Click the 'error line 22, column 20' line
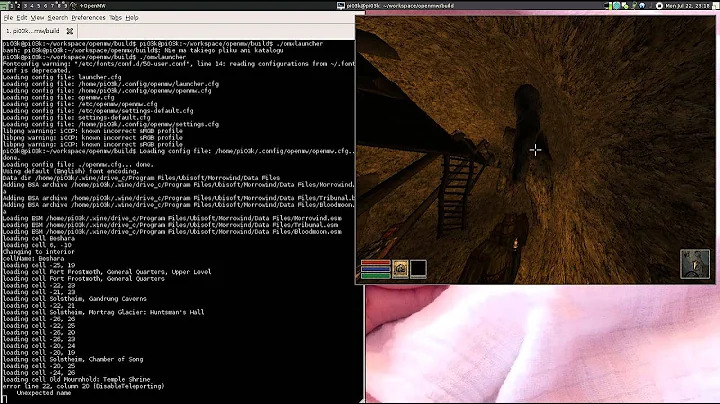 [x=83, y=387]
